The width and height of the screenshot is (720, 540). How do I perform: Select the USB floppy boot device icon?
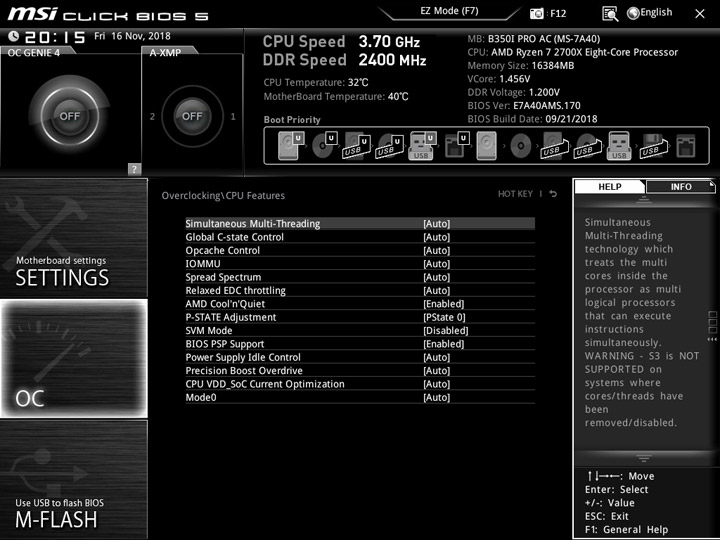pos(653,146)
